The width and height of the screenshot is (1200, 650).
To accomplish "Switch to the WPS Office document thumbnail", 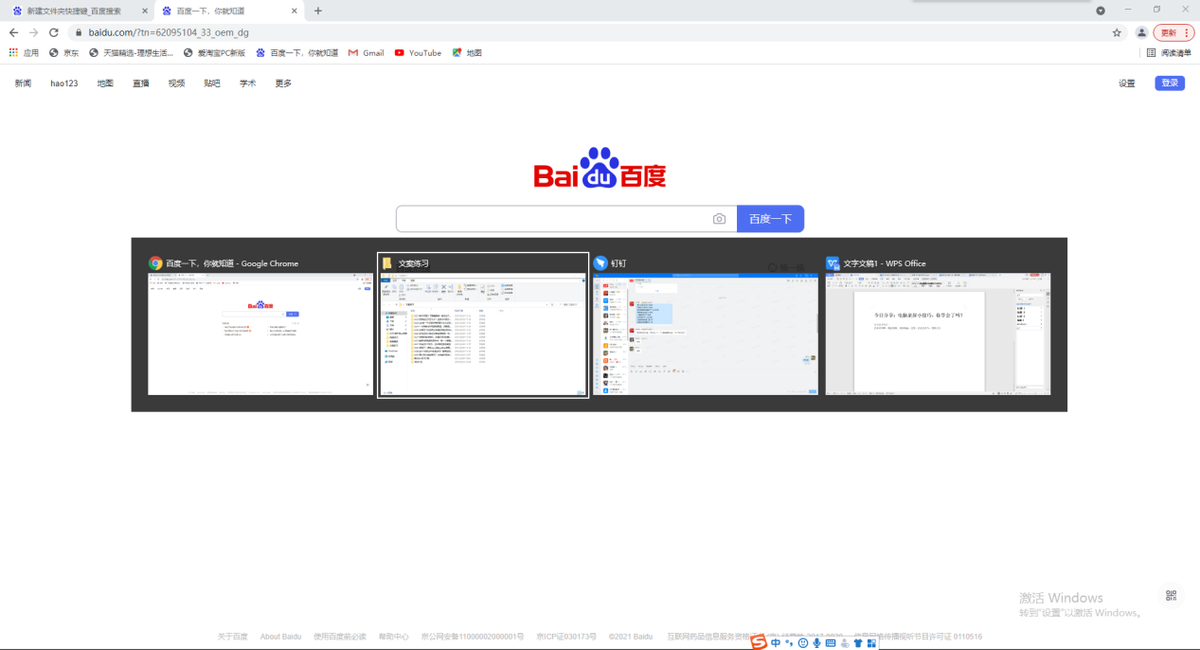I will click(938, 325).
